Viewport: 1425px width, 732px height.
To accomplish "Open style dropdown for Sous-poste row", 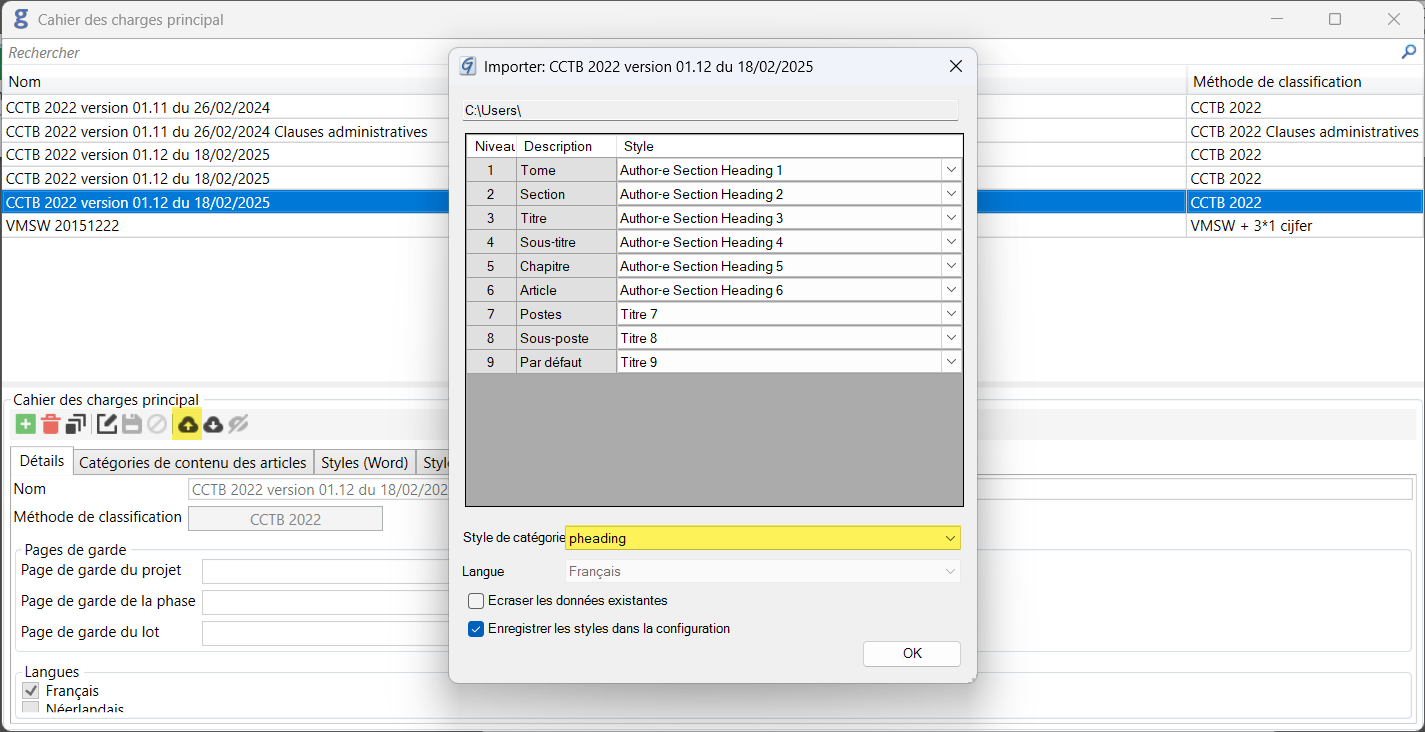I will [x=951, y=338].
